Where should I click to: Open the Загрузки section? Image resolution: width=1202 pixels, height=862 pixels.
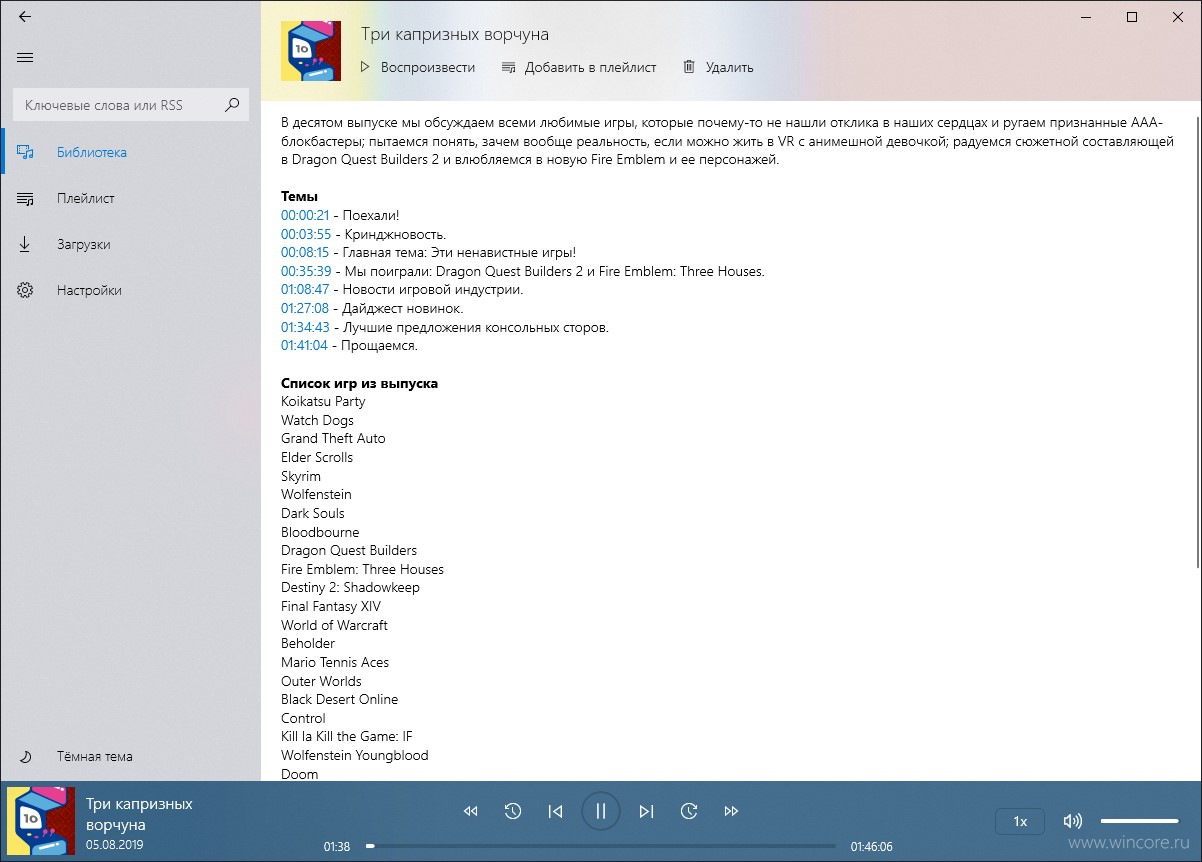click(x=130, y=245)
